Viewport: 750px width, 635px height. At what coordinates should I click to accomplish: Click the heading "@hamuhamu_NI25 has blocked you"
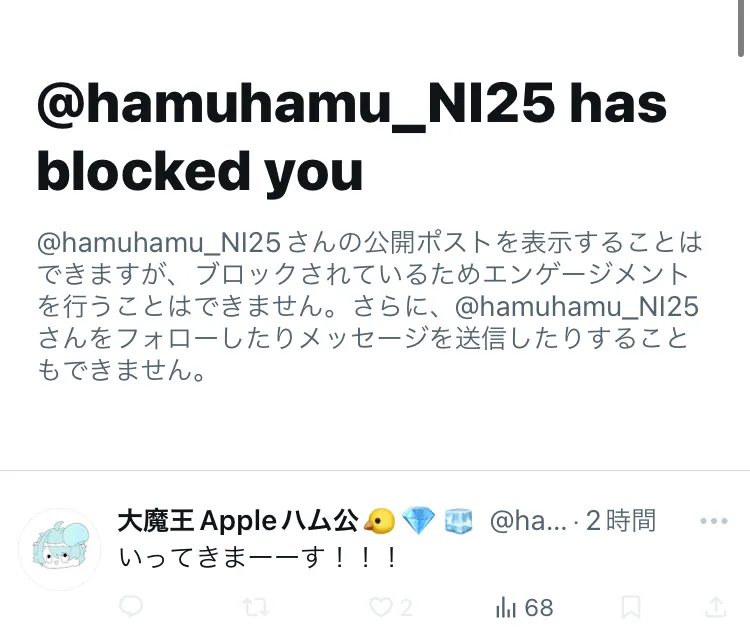[352, 137]
